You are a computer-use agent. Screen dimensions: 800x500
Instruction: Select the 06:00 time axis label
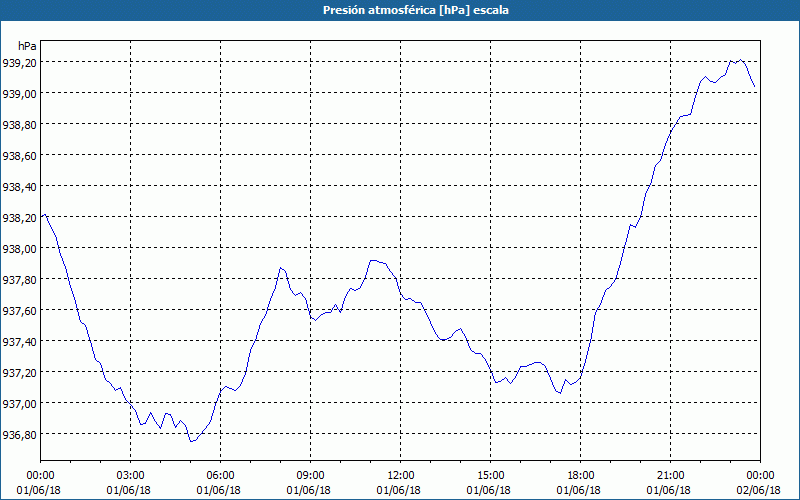221,475
